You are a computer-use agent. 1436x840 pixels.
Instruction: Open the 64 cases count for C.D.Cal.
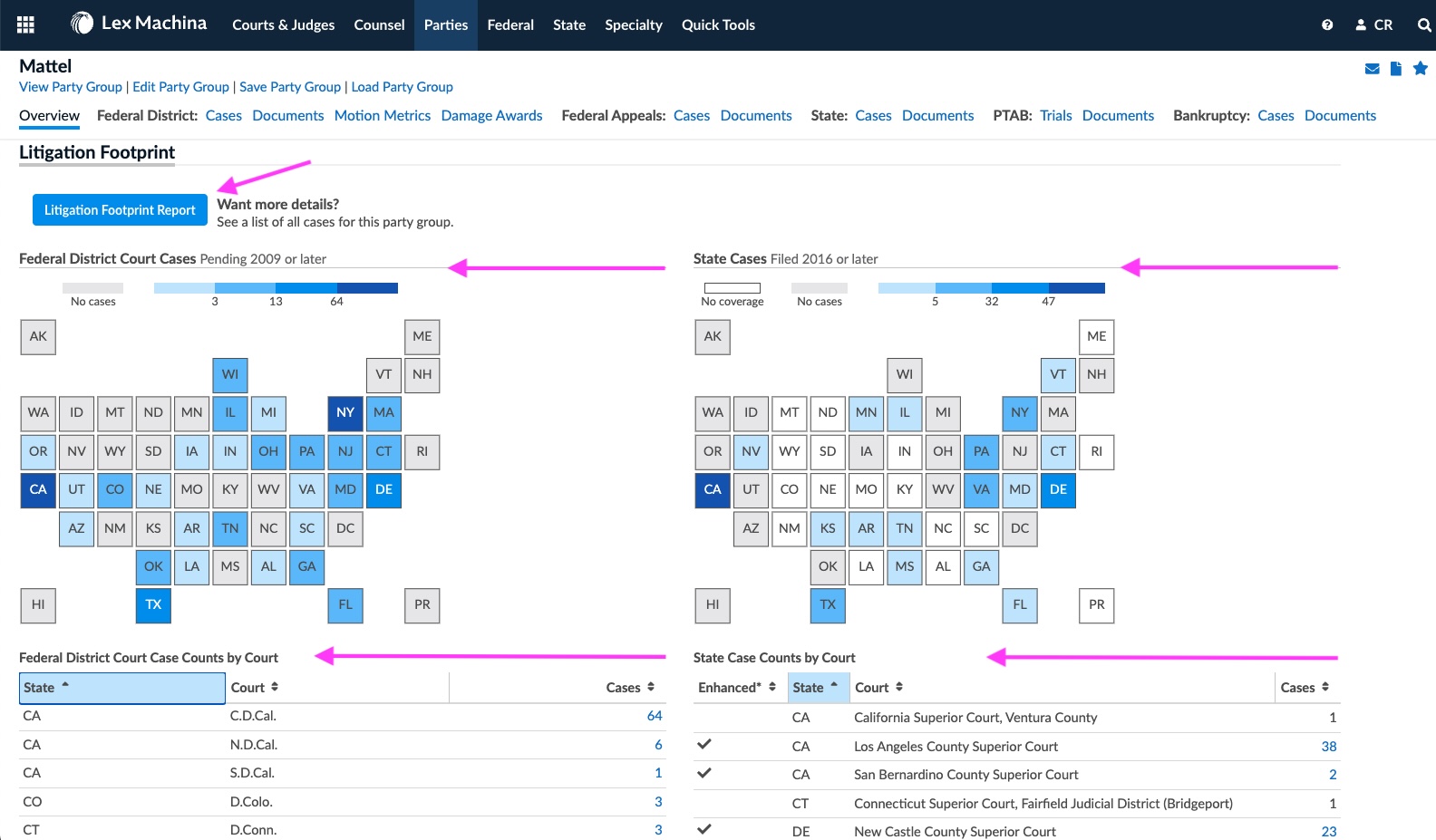click(x=654, y=716)
